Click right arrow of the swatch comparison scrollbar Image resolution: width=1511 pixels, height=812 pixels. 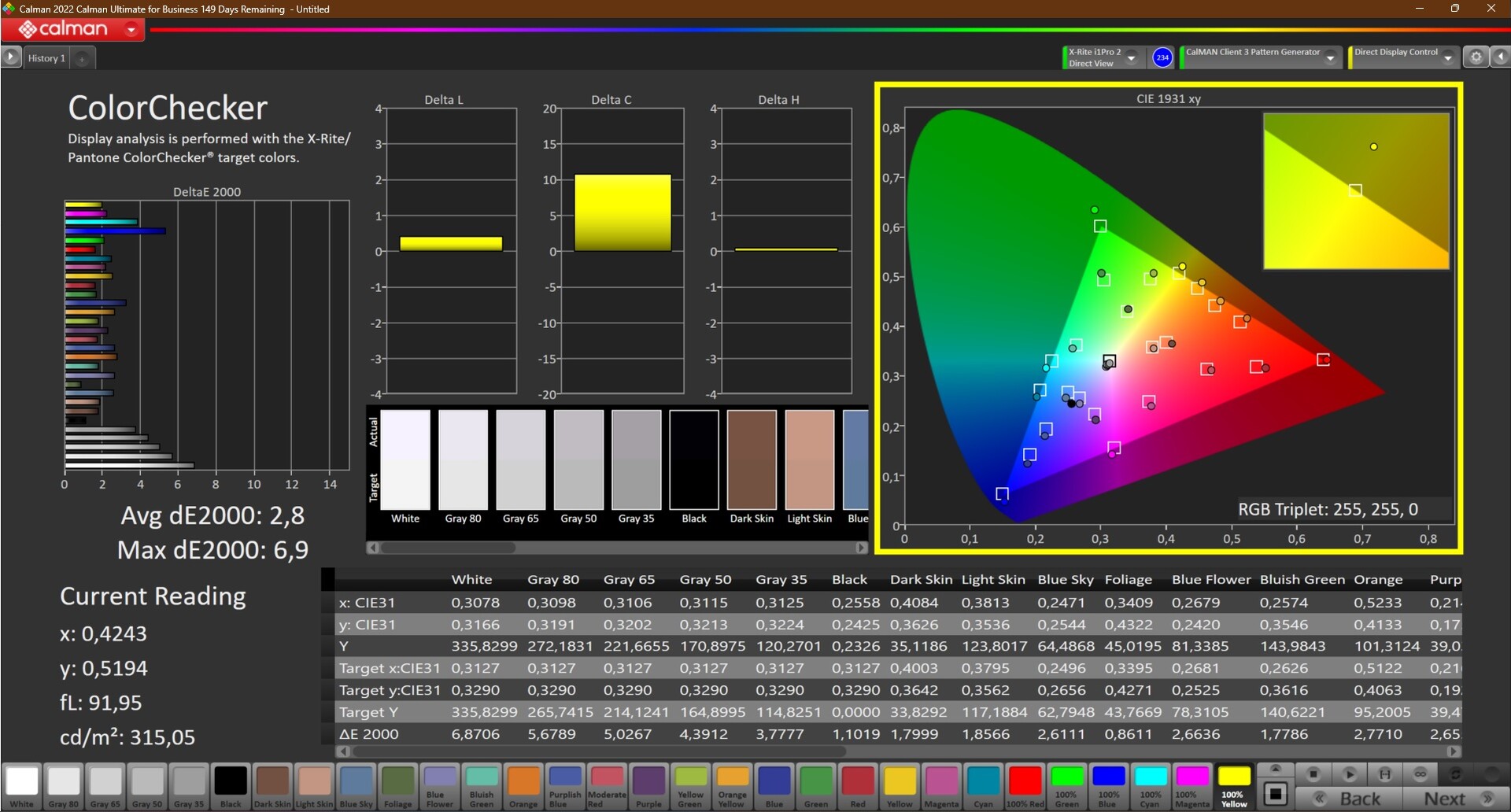[861, 548]
